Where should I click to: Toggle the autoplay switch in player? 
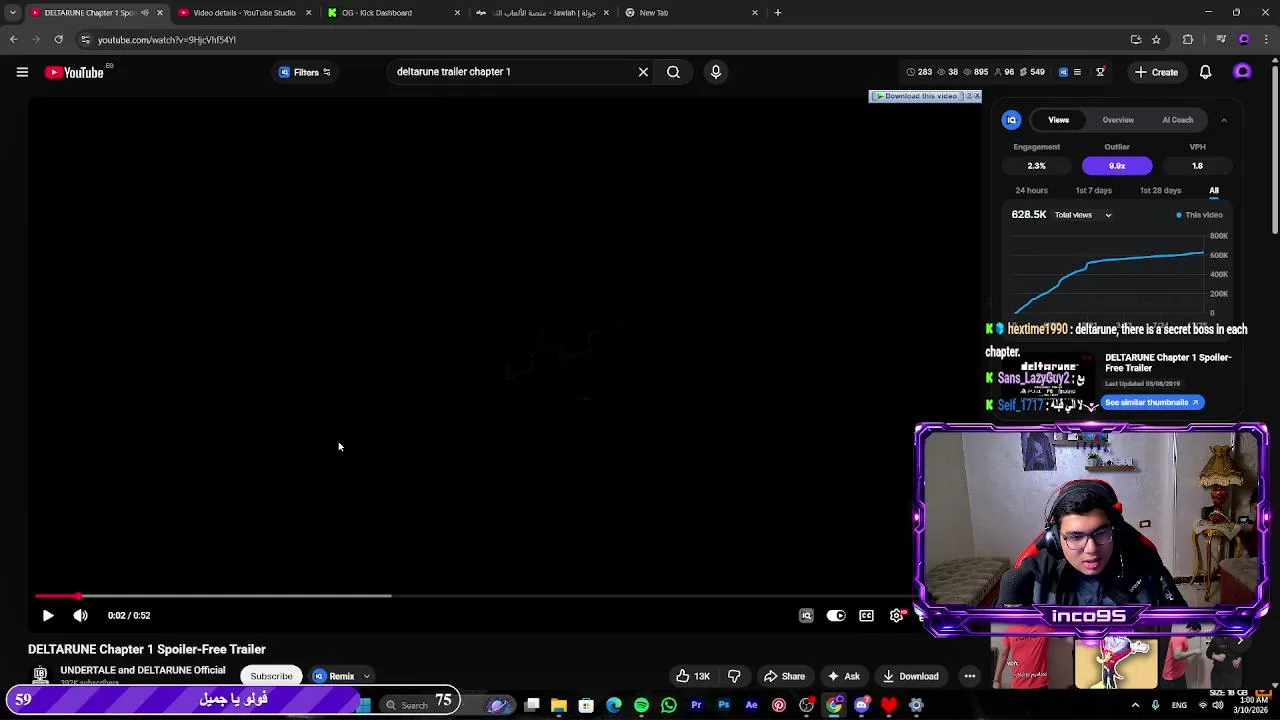click(x=836, y=616)
